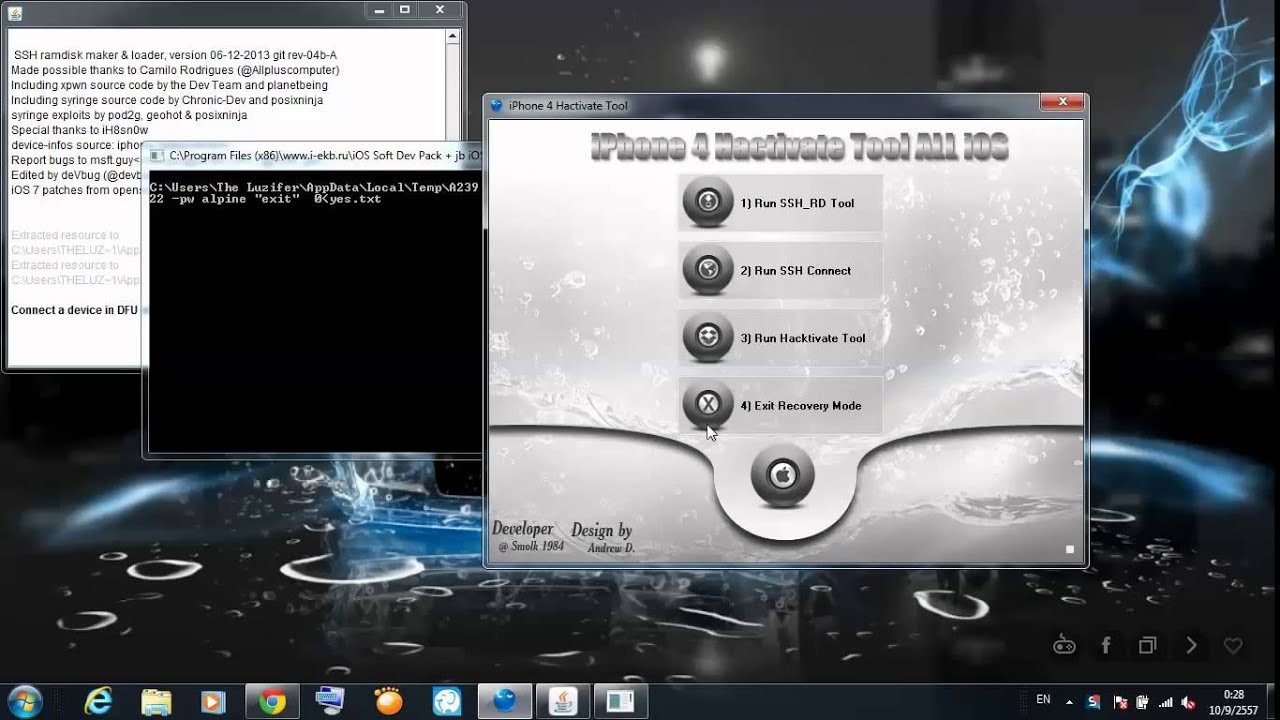
Task: Click the round Apple logo button
Action: 782,475
